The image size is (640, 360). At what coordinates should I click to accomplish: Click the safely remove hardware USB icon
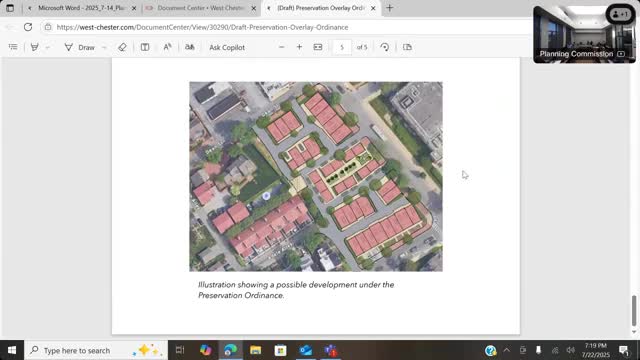pyautogui.click(x=538, y=350)
